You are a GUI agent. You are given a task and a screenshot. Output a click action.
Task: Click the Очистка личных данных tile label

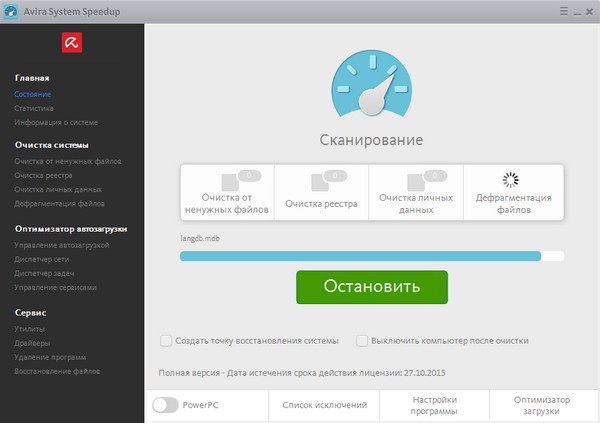pyautogui.click(x=416, y=204)
